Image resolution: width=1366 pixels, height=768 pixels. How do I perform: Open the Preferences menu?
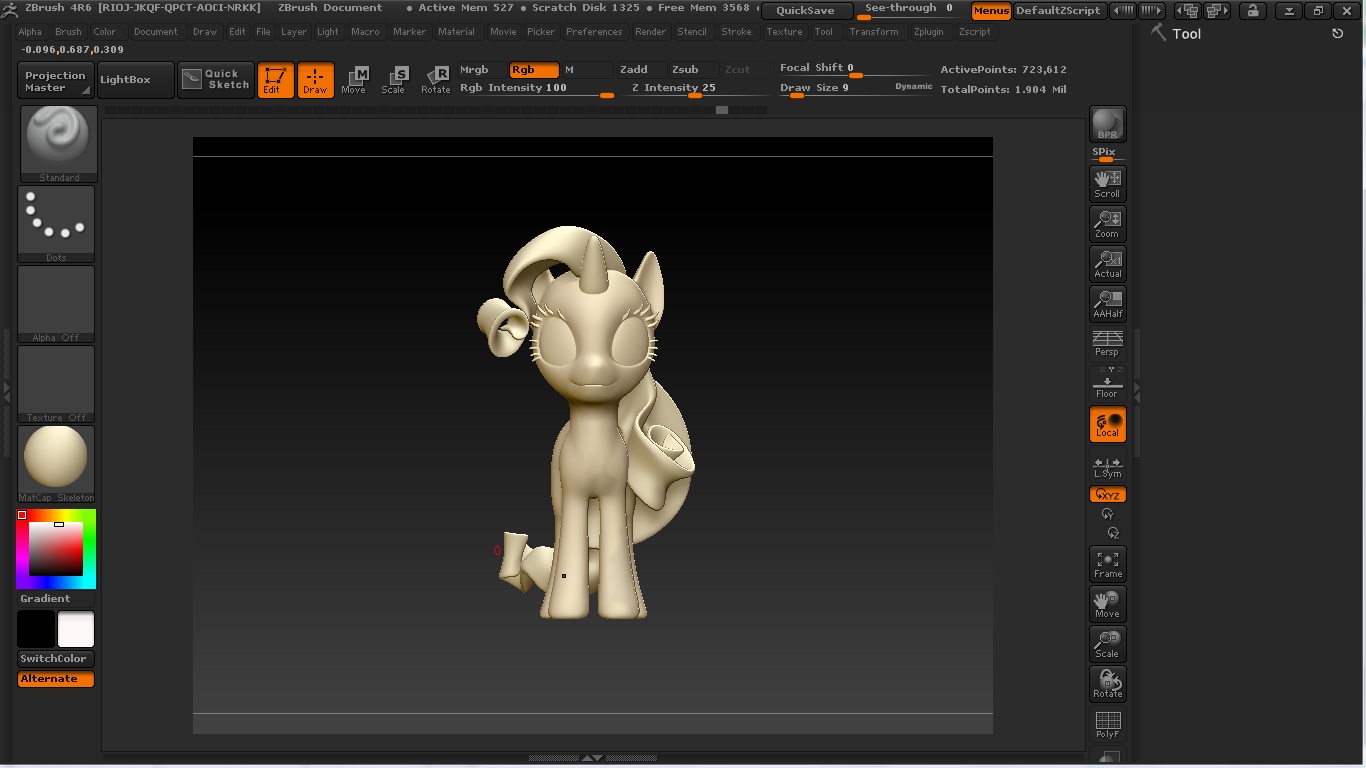click(x=594, y=32)
